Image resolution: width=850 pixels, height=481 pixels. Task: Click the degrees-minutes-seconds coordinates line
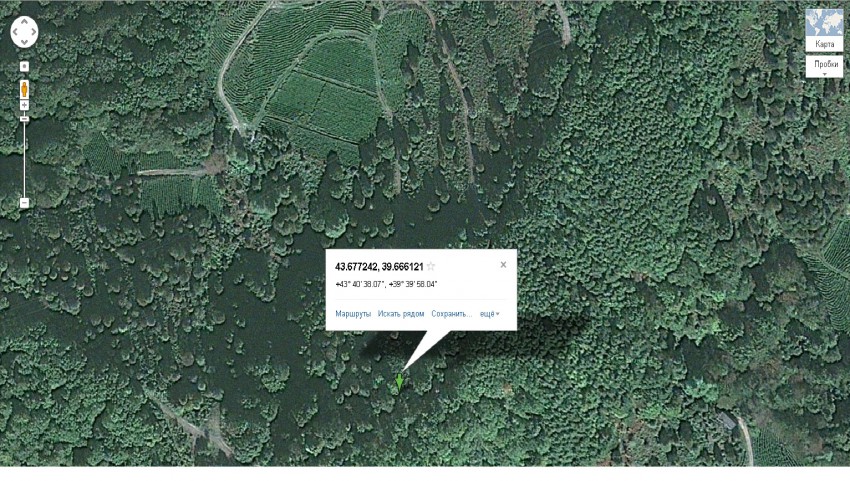click(x=386, y=284)
